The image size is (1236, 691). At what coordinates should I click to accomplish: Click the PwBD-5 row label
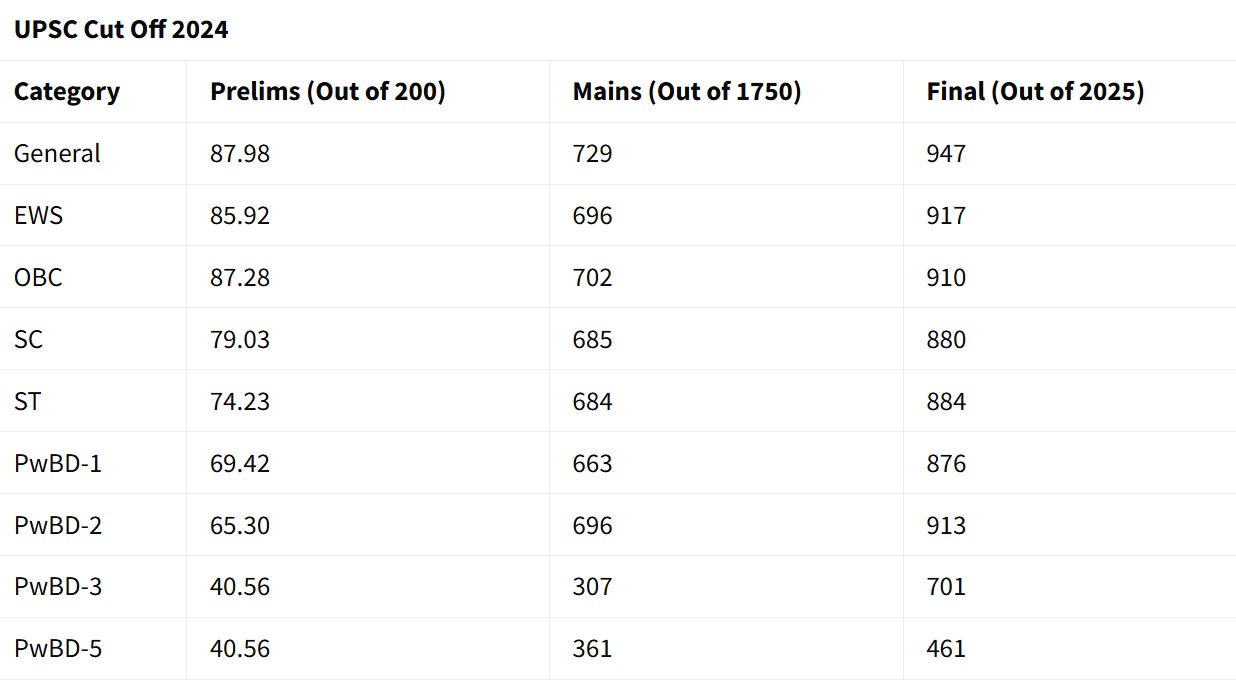pos(58,649)
